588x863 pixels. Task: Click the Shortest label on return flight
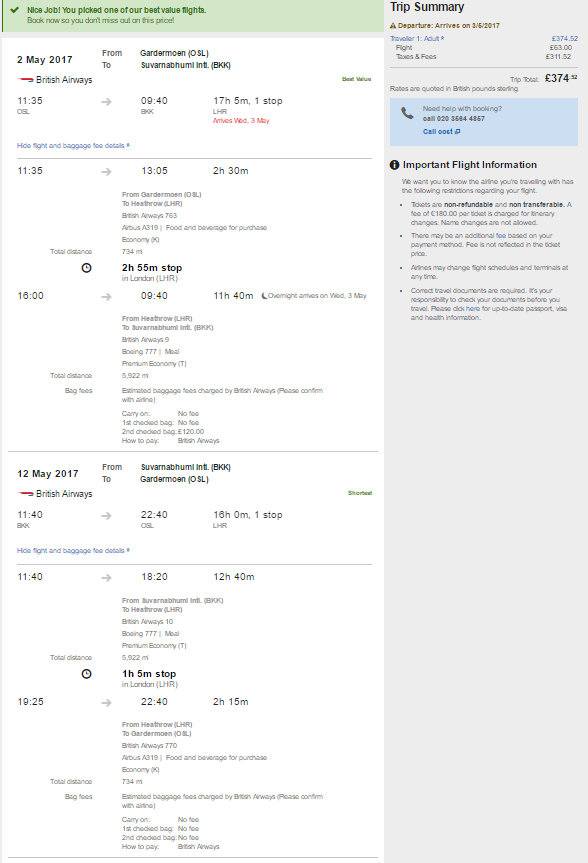click(x=360, y=493)
